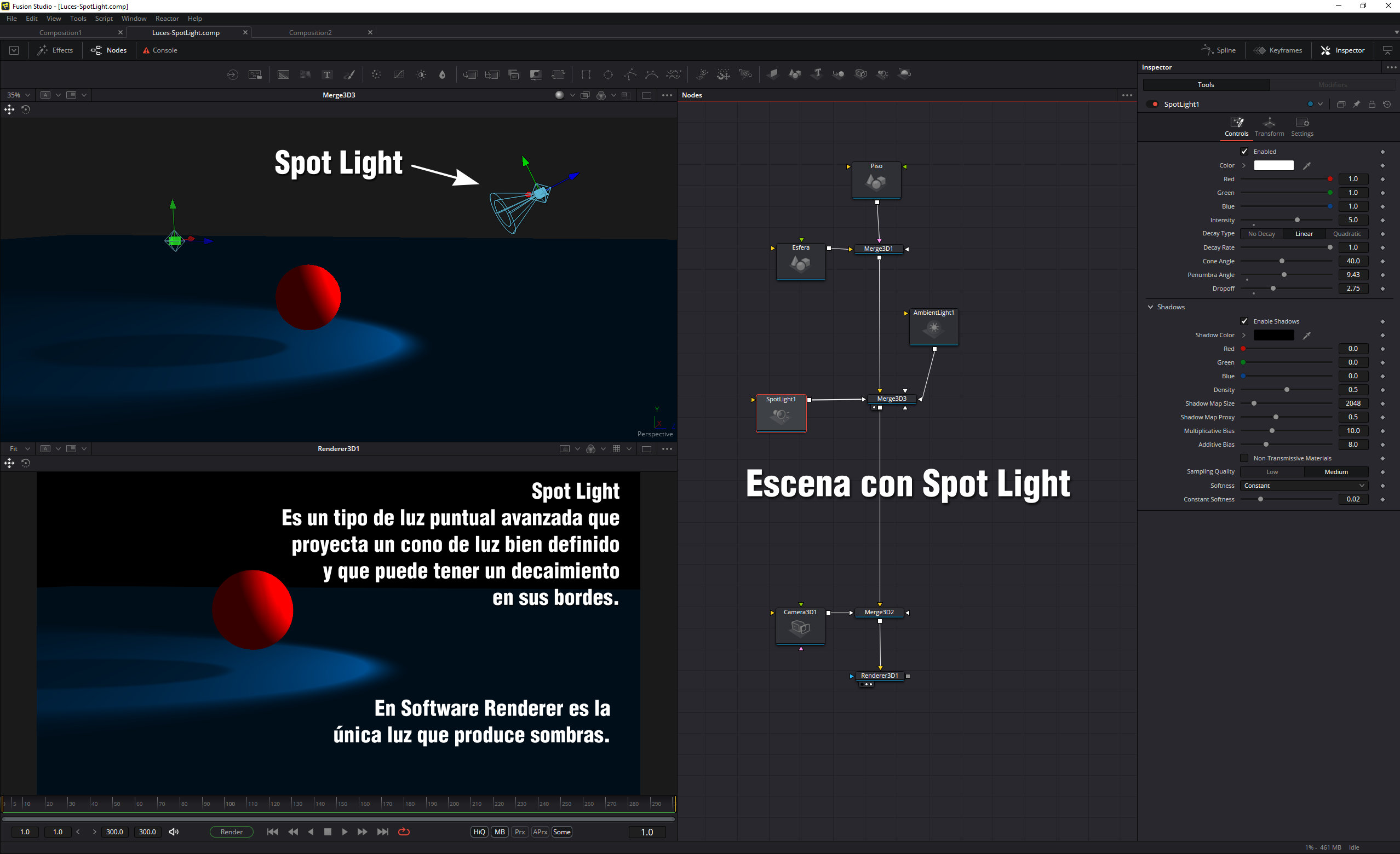Add a Rectangle mask tool

pos(586,74)
